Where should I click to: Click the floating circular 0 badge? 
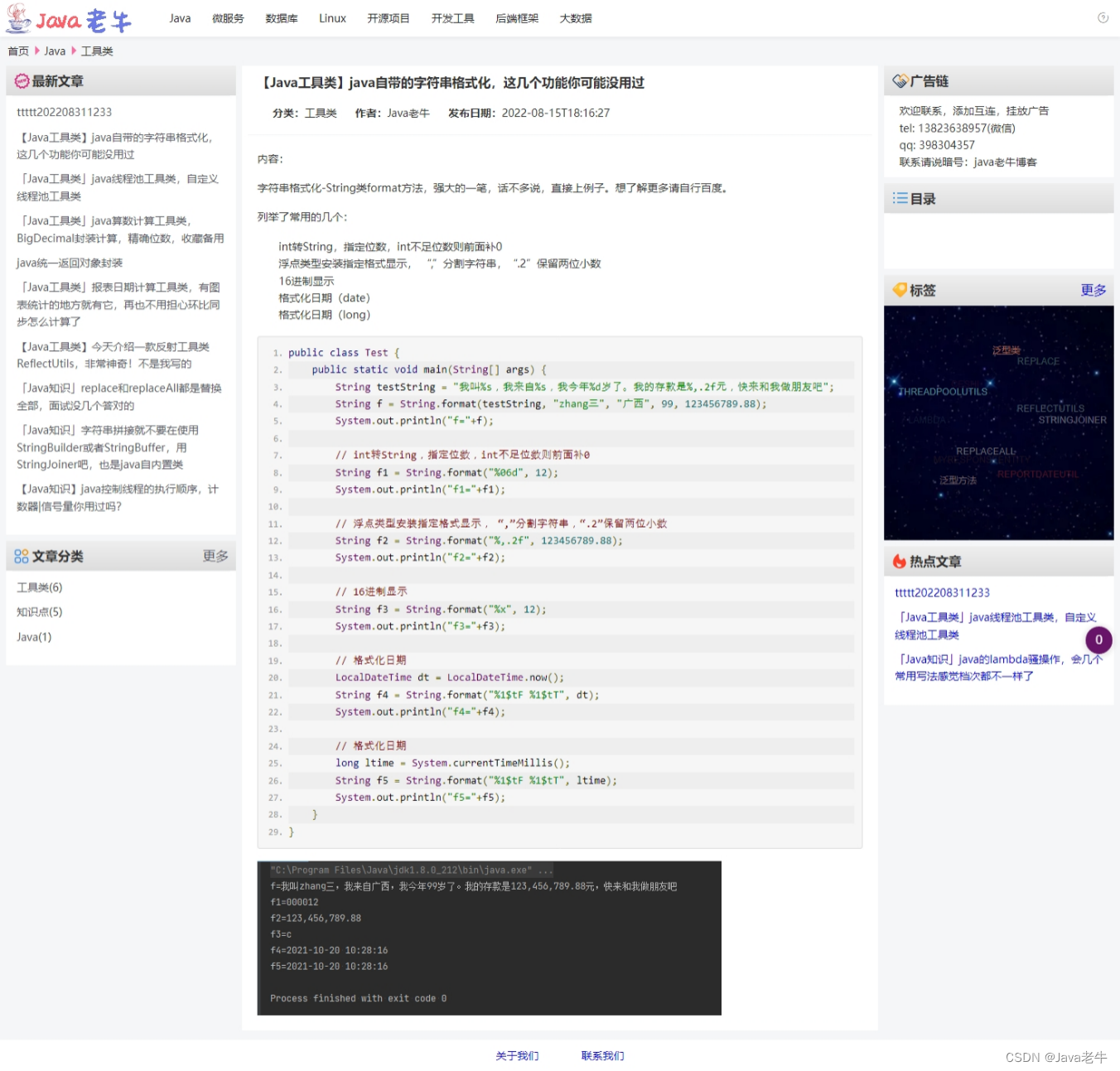[x=1098, y=639]
